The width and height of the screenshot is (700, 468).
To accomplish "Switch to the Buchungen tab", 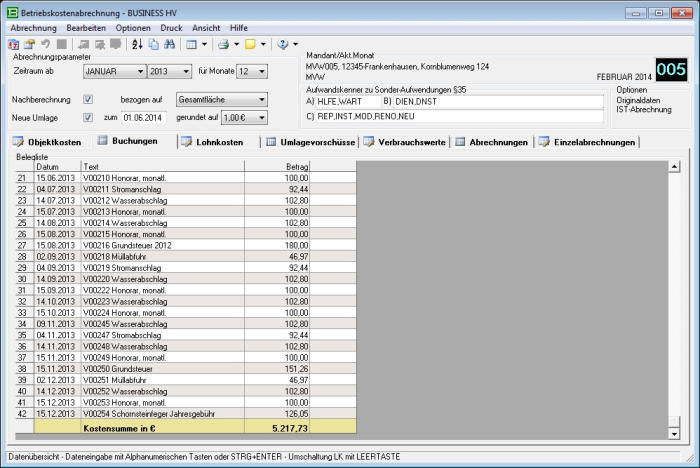I will click(x=128, y=141).
